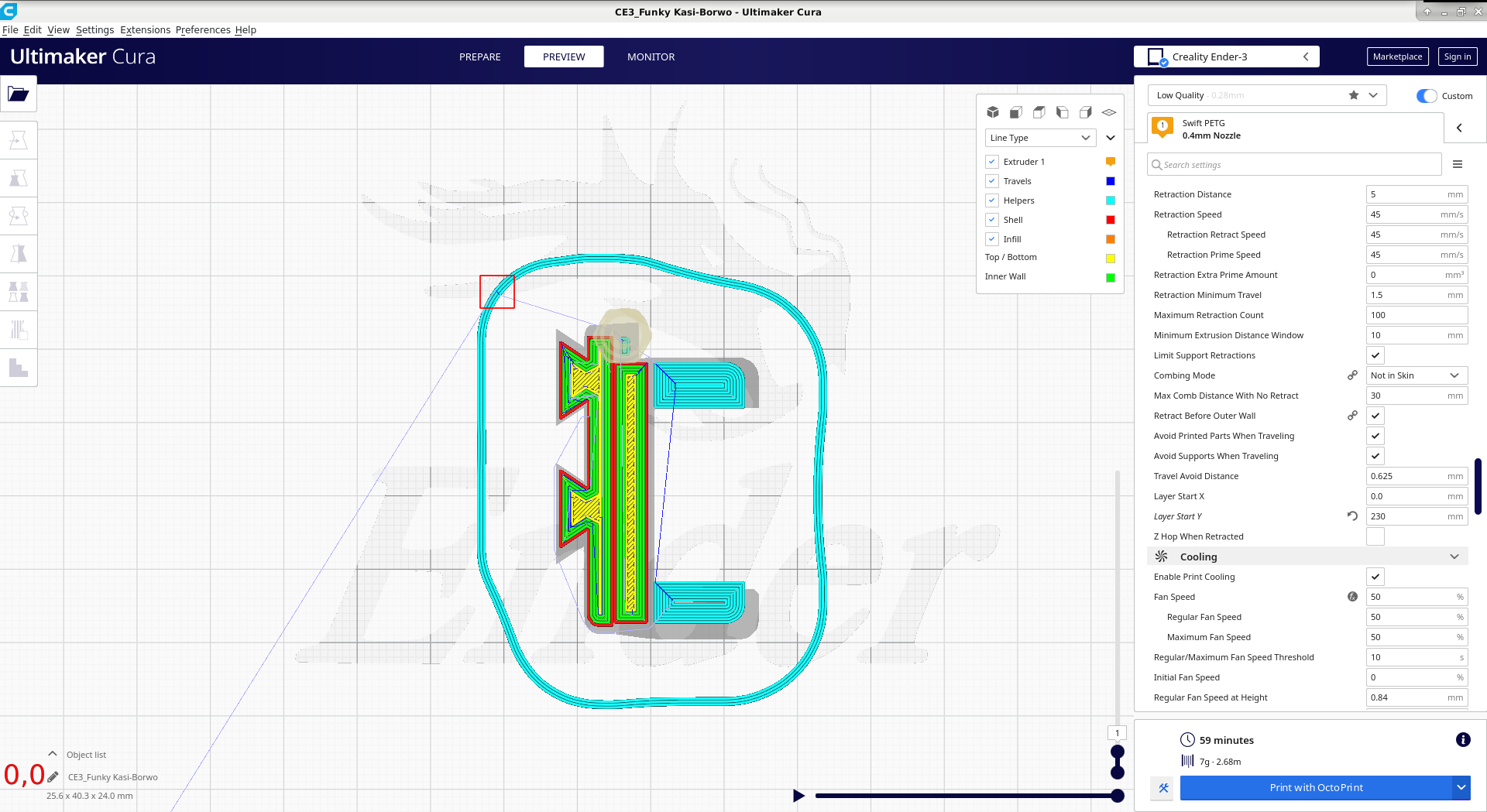Screen dimensions: 1487x812
Task: Enable Z Hop When Retracted checkbox
Action: (x=1375, y=536)
